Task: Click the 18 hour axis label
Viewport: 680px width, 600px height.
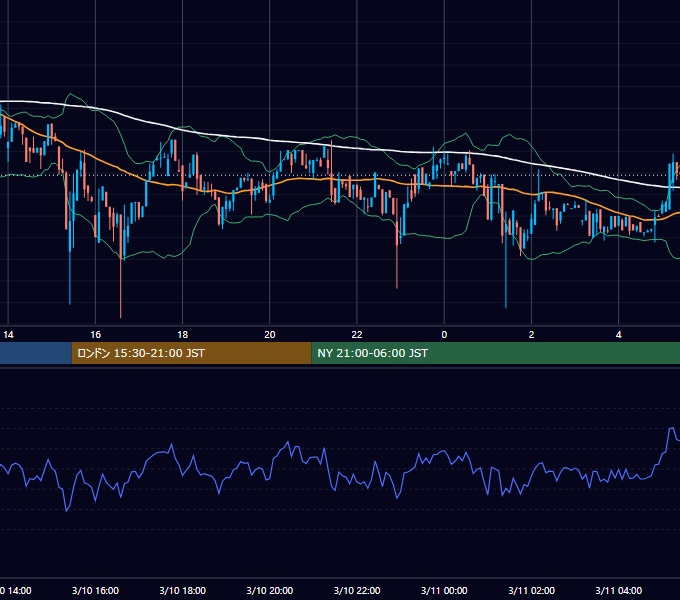Action: [x=183, y=335]
